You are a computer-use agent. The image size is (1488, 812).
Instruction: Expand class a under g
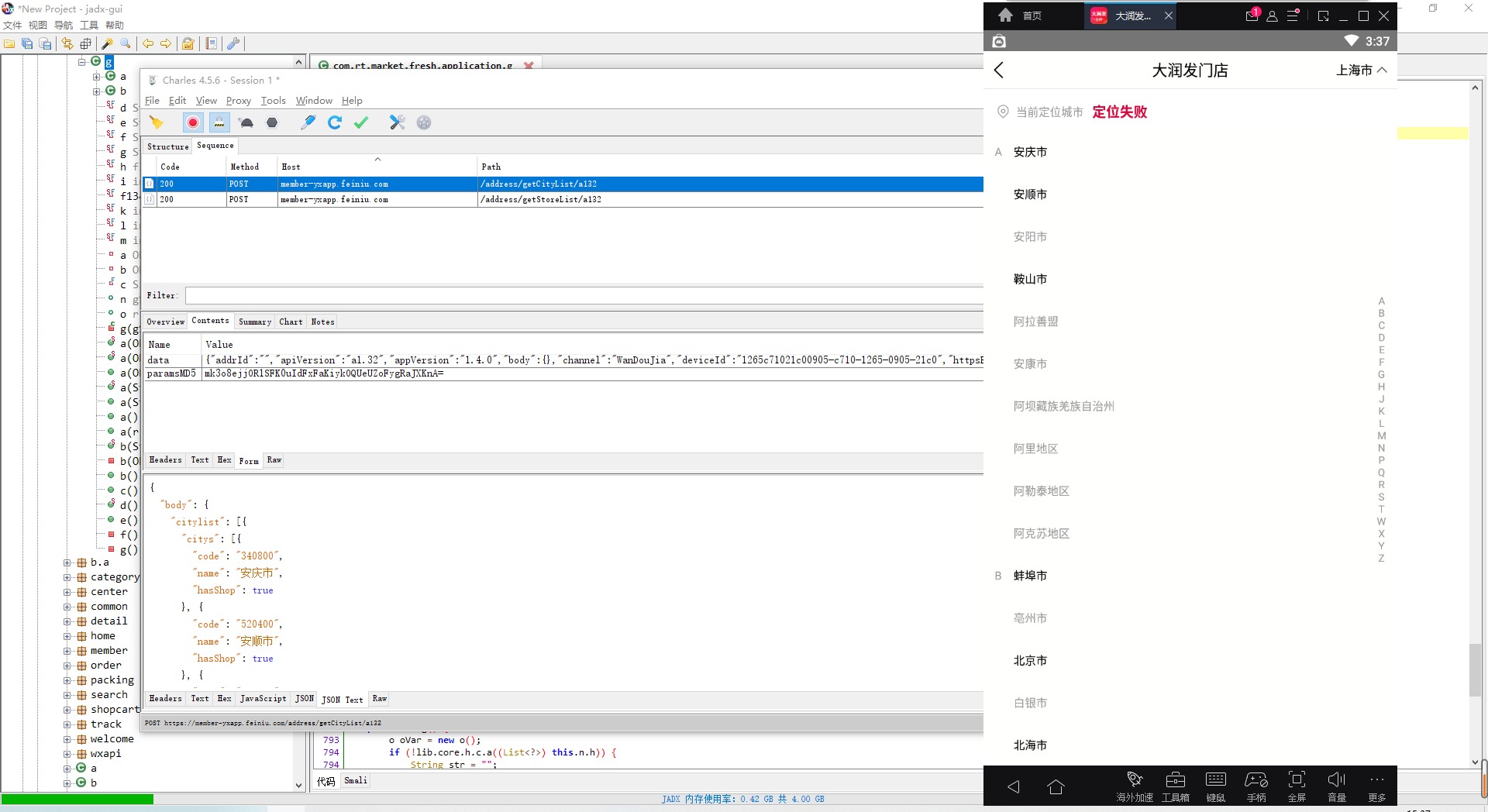(x=97, y=76)
